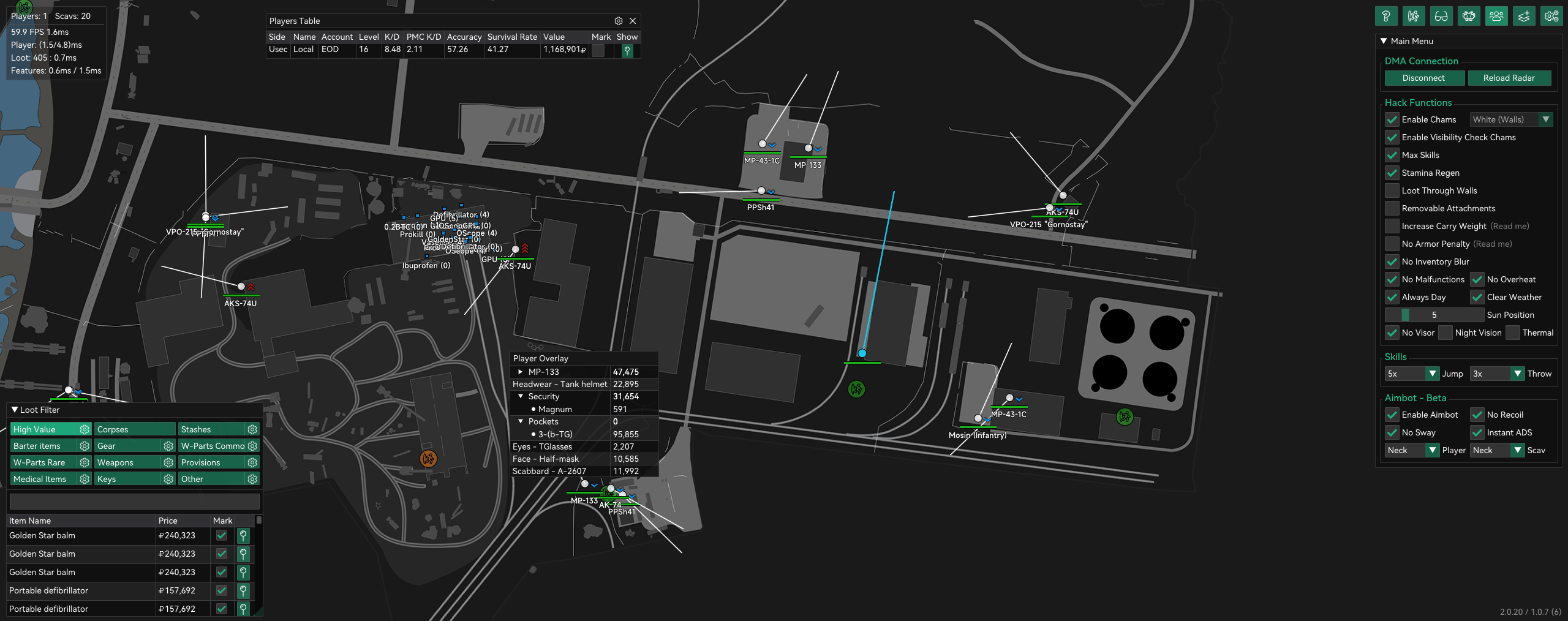
Task: Enable Night Vision checkbox
Action: [x=1445, y=333]
